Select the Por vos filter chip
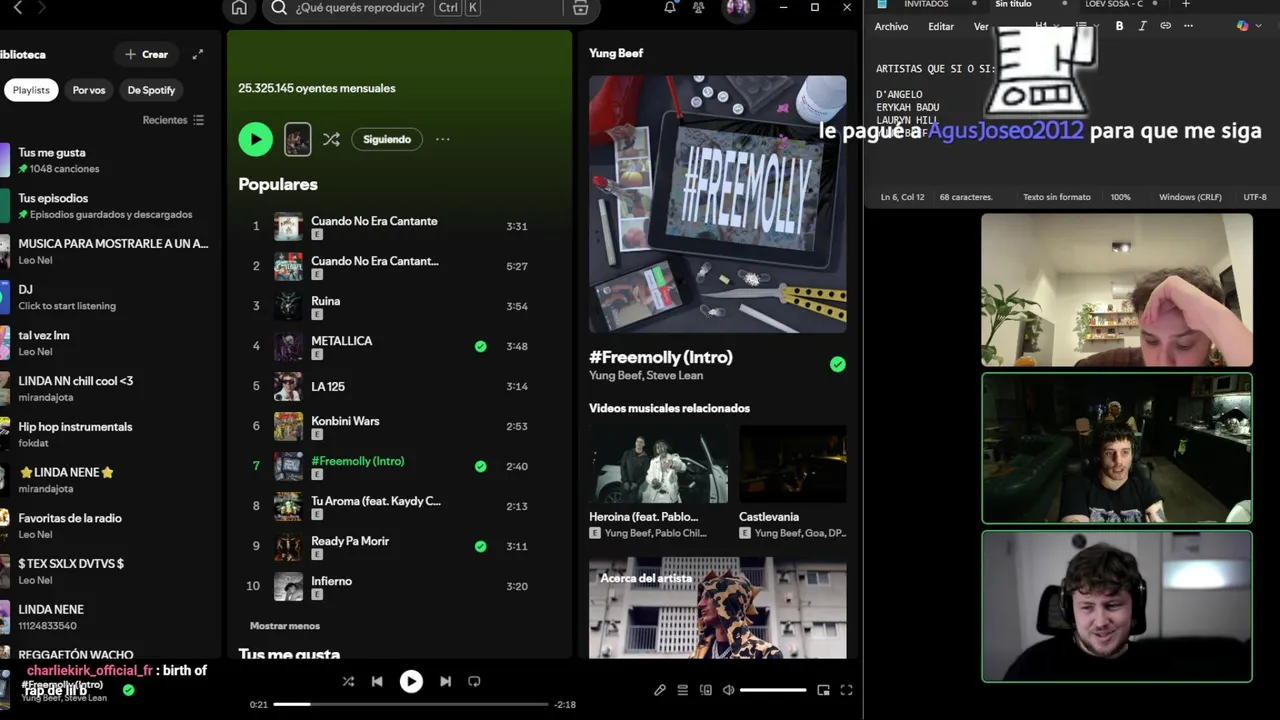Image resolution: width=1280 pixels, height=720 pixels. [88, 90]
